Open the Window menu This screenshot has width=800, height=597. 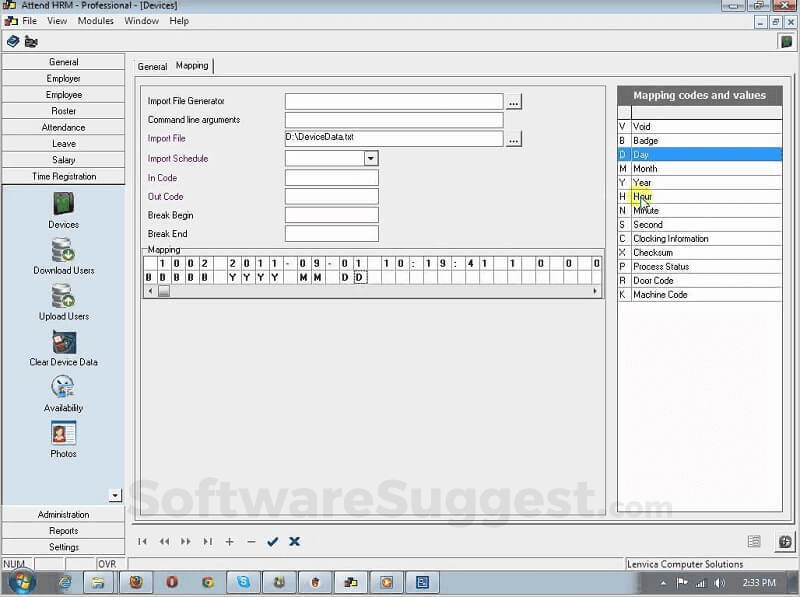141,20
